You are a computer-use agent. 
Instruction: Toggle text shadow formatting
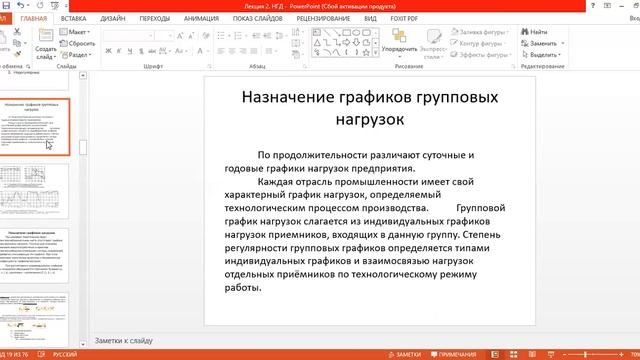point(141,51)
